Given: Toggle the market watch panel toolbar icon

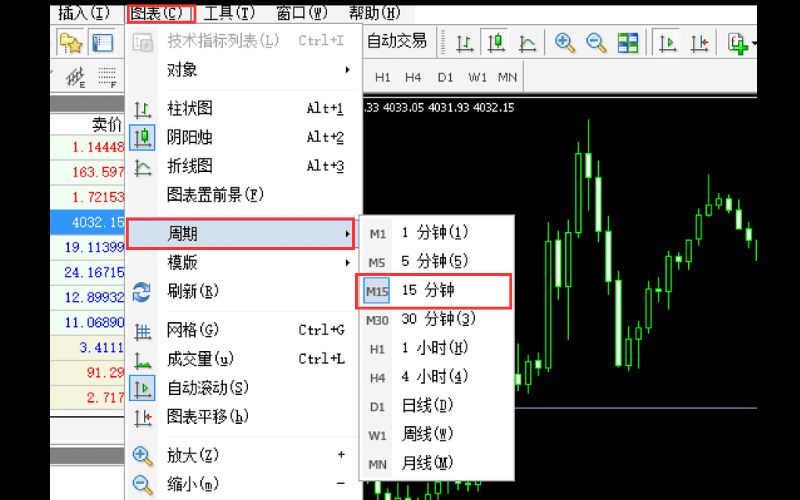Looking at the screenshot, I should tap(102, 43).
